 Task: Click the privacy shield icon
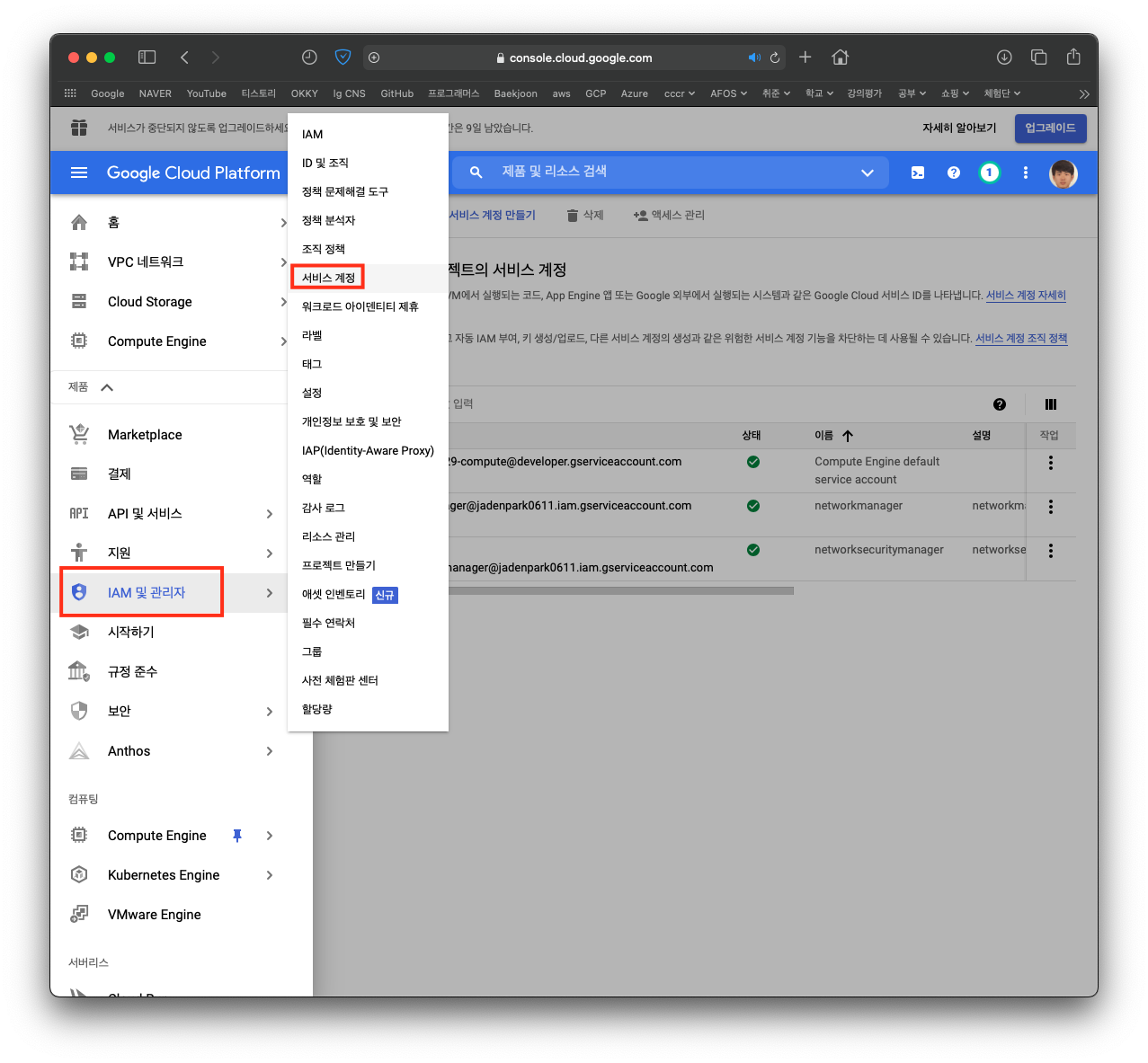point(343,58)
